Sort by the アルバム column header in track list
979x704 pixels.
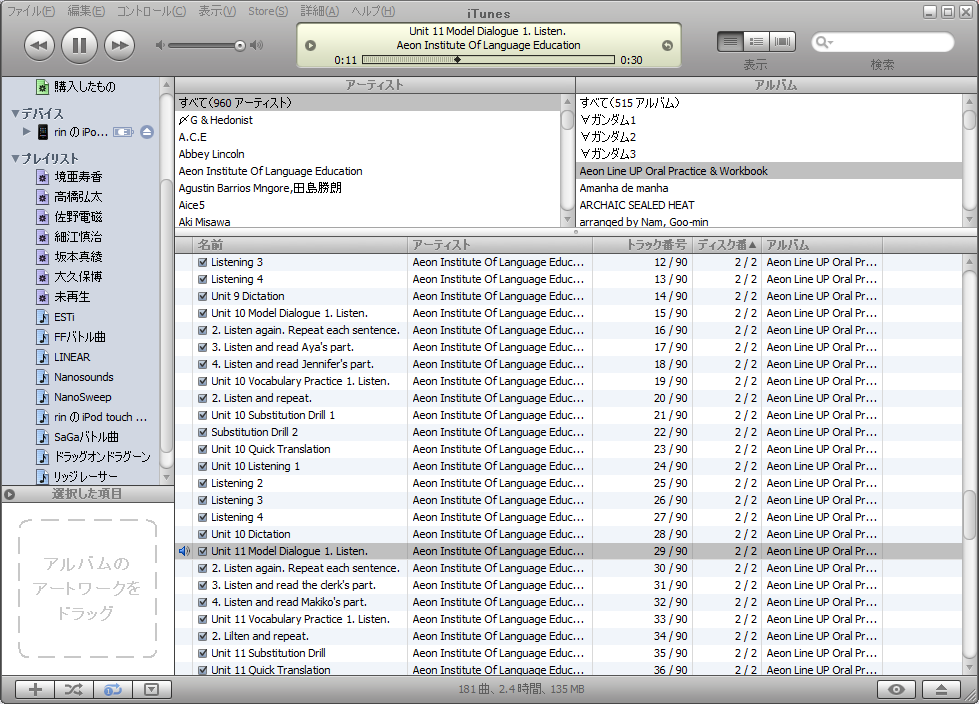coord(822,245)
